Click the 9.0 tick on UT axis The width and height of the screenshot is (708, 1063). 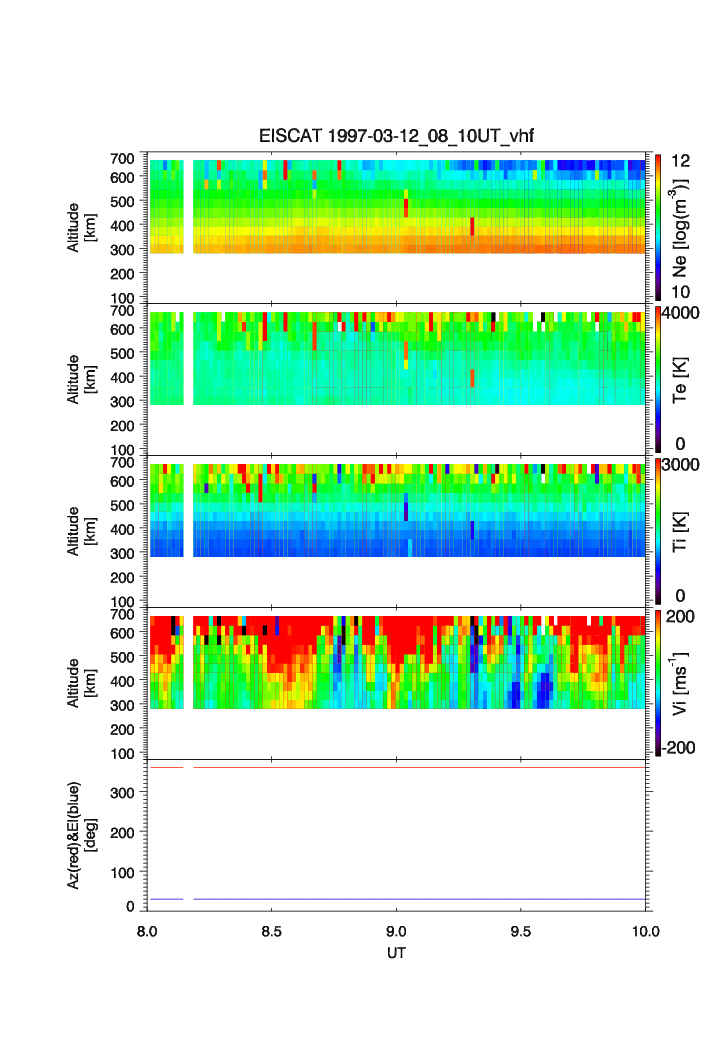[396, 931]
